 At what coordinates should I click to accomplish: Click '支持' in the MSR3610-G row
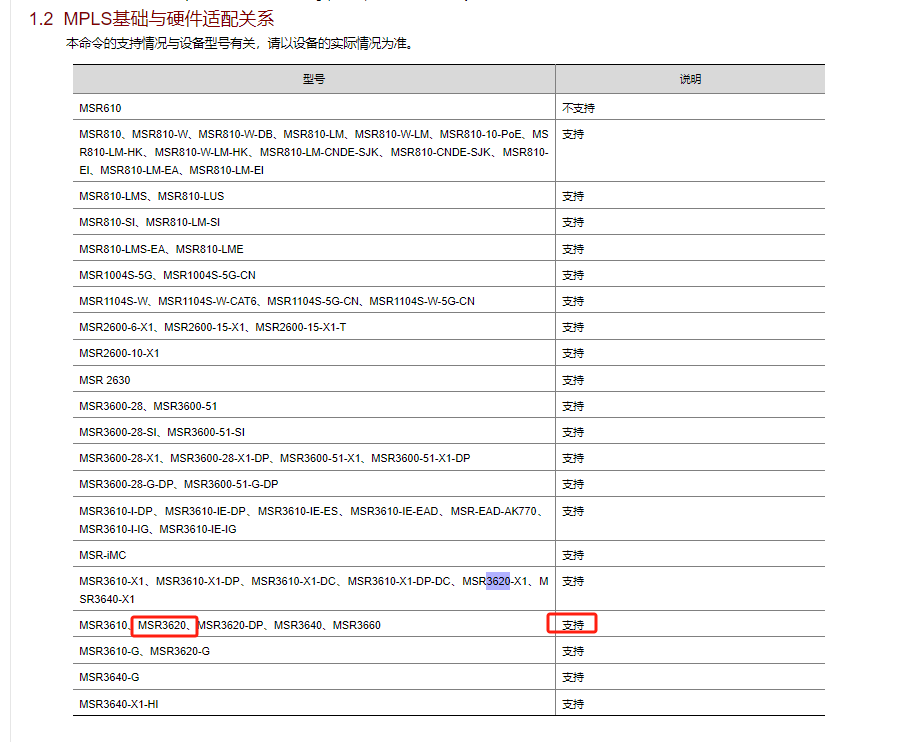tap(573, 651)
